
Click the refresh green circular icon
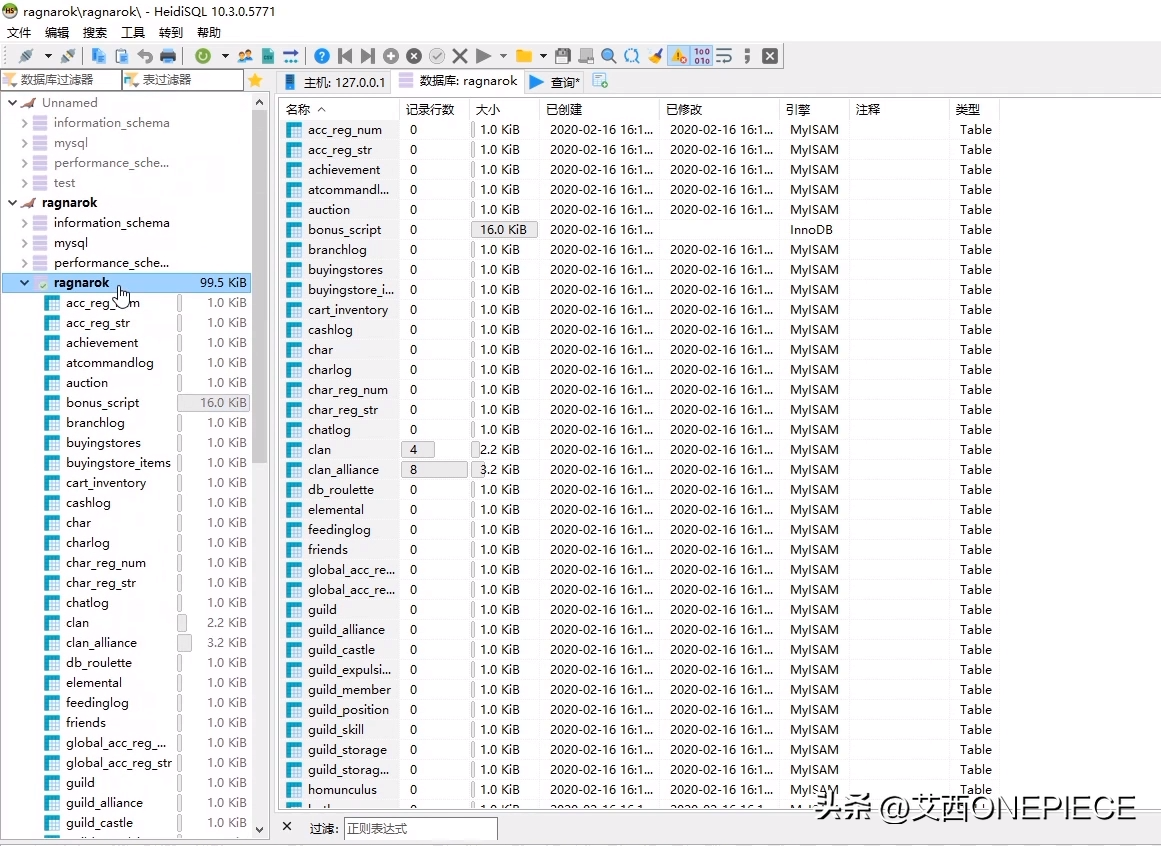click(x=203, y=56)
